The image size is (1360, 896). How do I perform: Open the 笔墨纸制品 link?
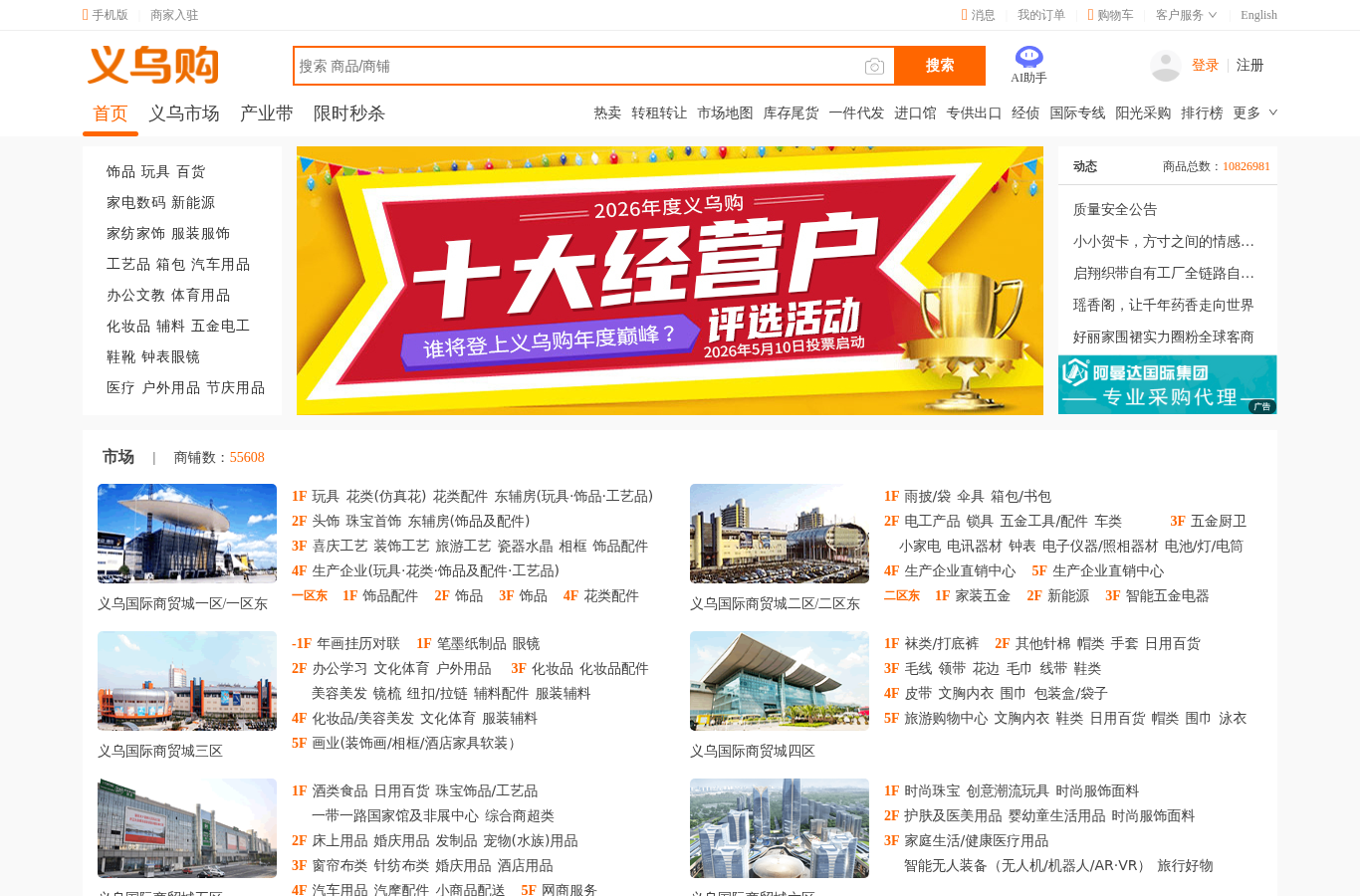(472, 643)
